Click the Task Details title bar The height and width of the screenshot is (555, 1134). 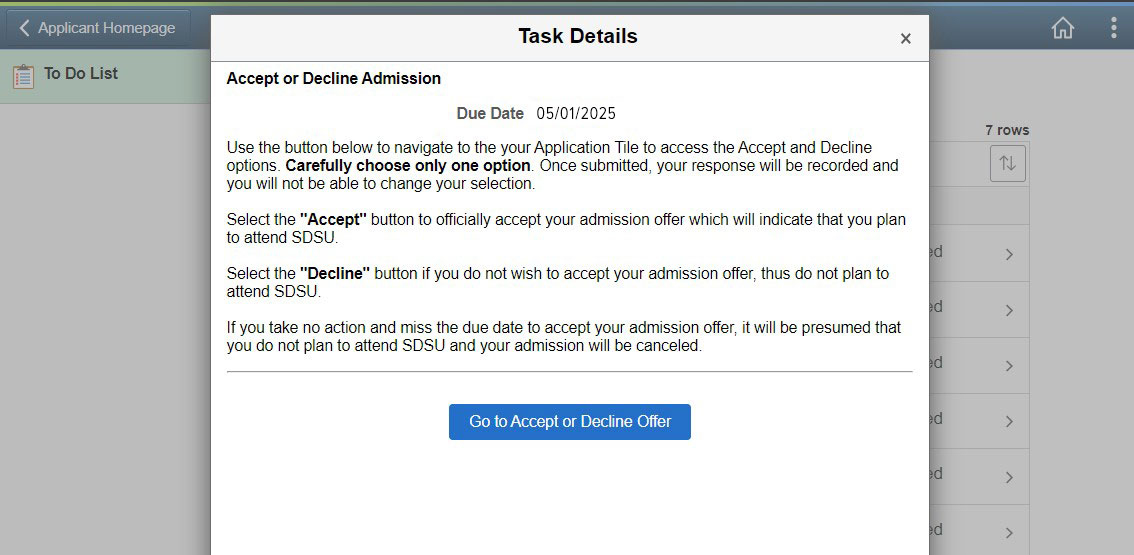tap(570, 38)
